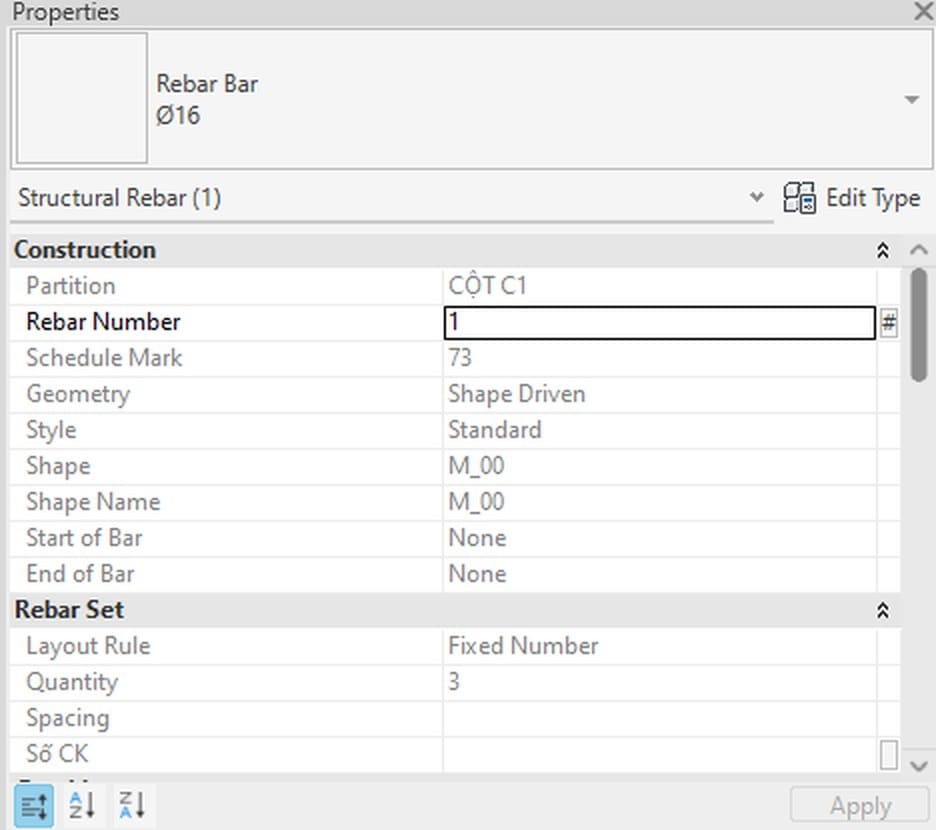Click the Quantity value 3
Viewport: 936px width, 830px height.
pos(454,682)
